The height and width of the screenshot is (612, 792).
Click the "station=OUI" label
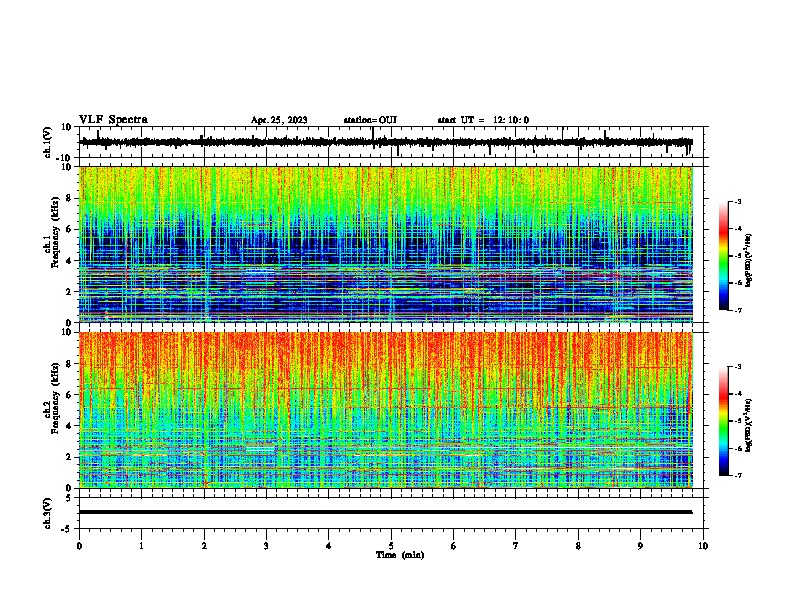click(x=370, y=120)
